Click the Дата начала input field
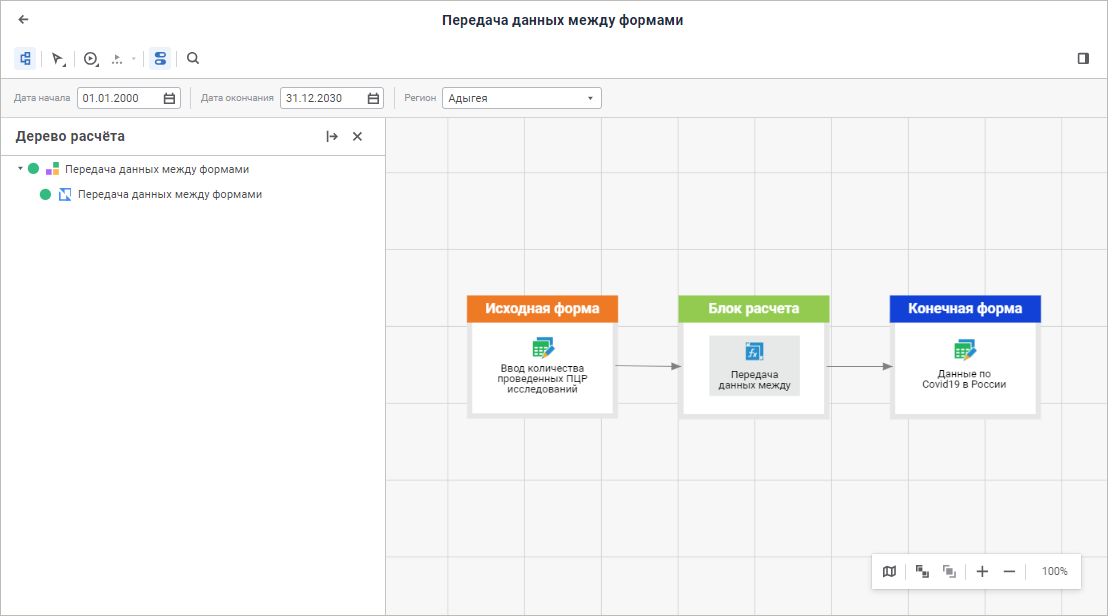Viewport: 1108px width, 616px height. click(119, 98)
